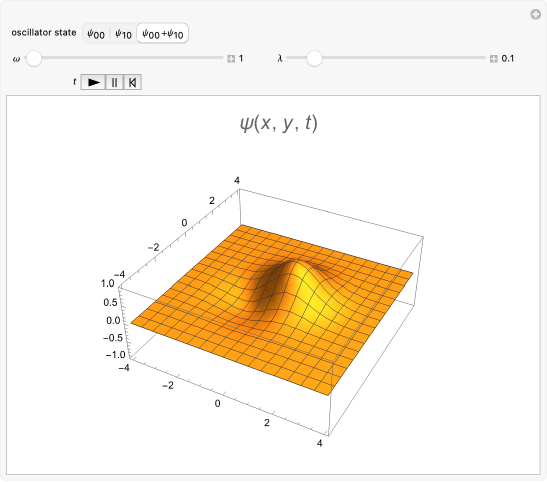Expand the ω slider controls
Viewport: 547px width, 482px height.
[231, 59]
